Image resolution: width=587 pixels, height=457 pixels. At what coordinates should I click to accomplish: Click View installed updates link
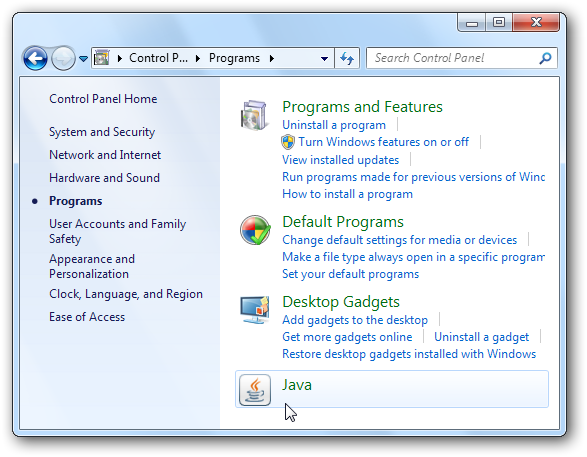341,160
